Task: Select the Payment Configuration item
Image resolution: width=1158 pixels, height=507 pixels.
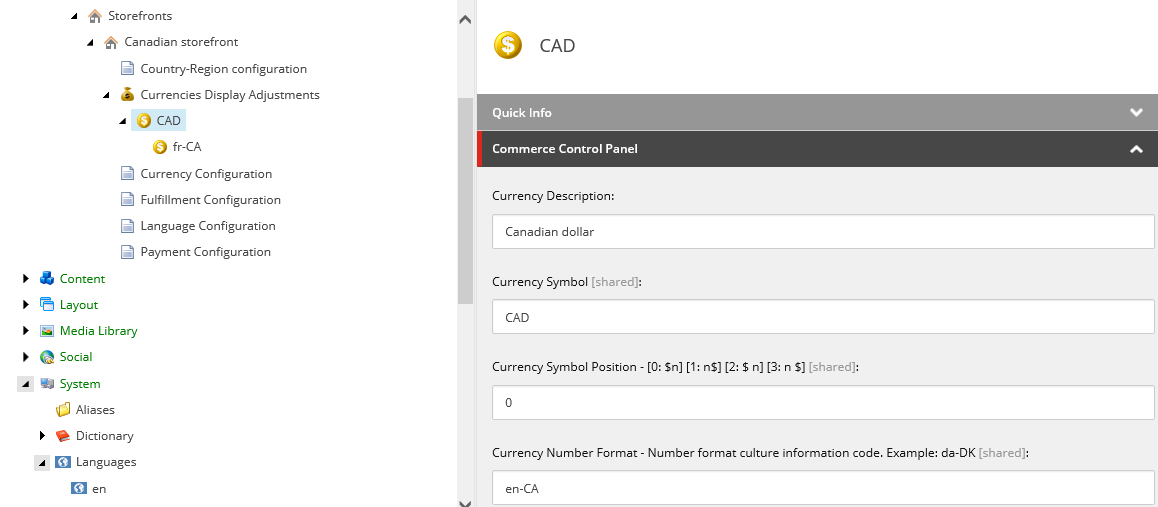Action: pos(205,252)
